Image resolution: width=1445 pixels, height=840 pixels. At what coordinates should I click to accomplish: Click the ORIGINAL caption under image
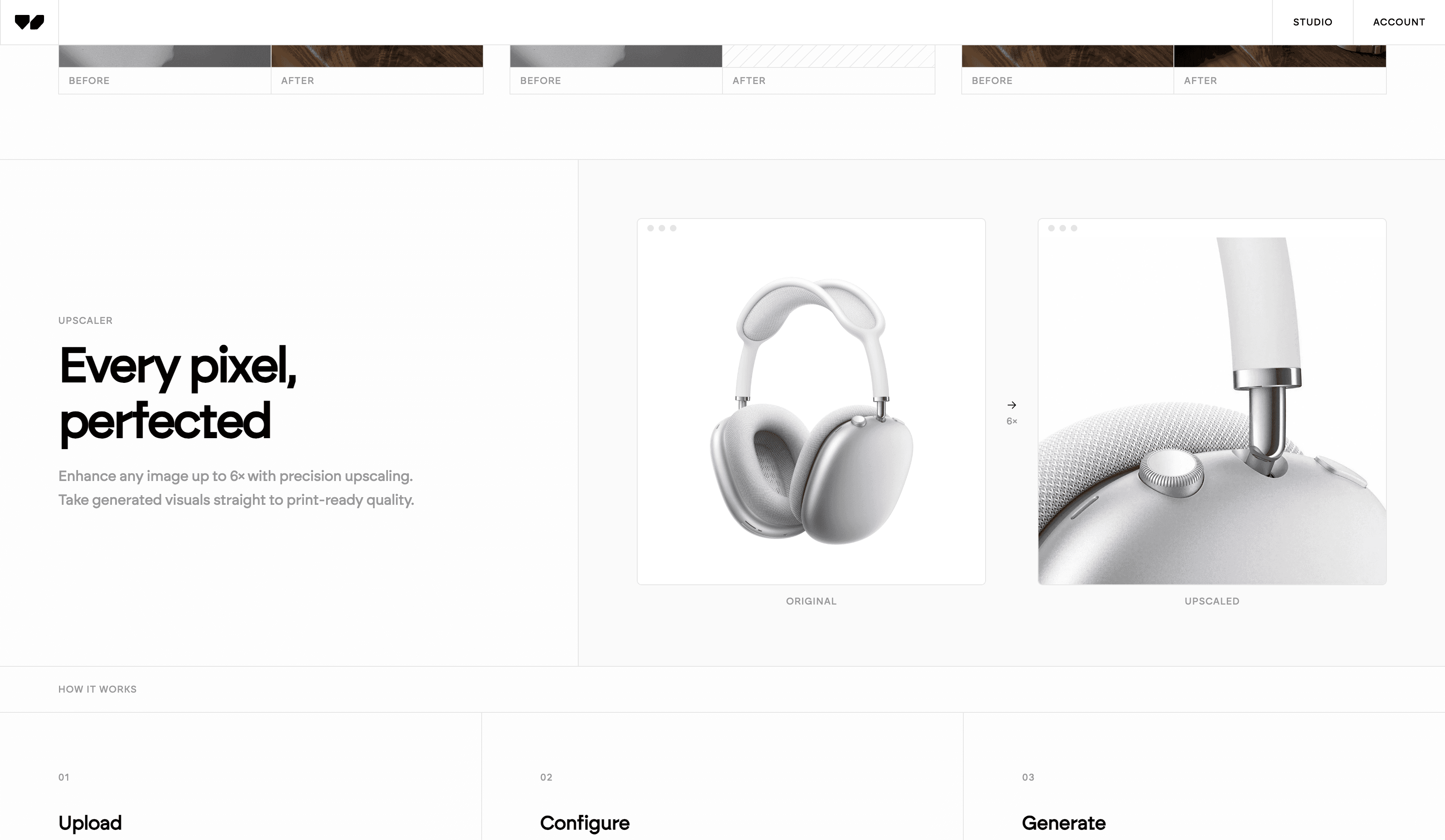pyautogui.click(x=811, y=601)
